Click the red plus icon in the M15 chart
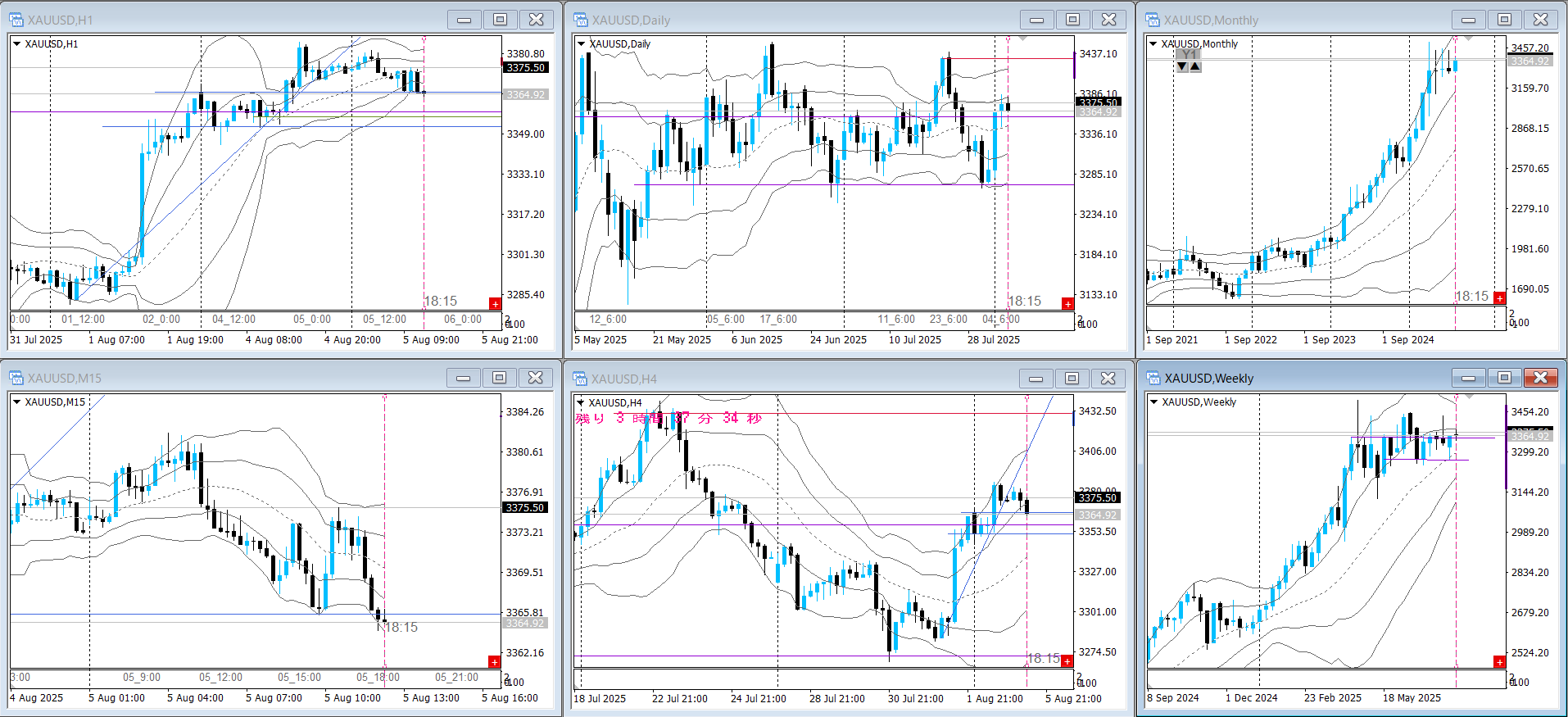 [x=494, y=661]
